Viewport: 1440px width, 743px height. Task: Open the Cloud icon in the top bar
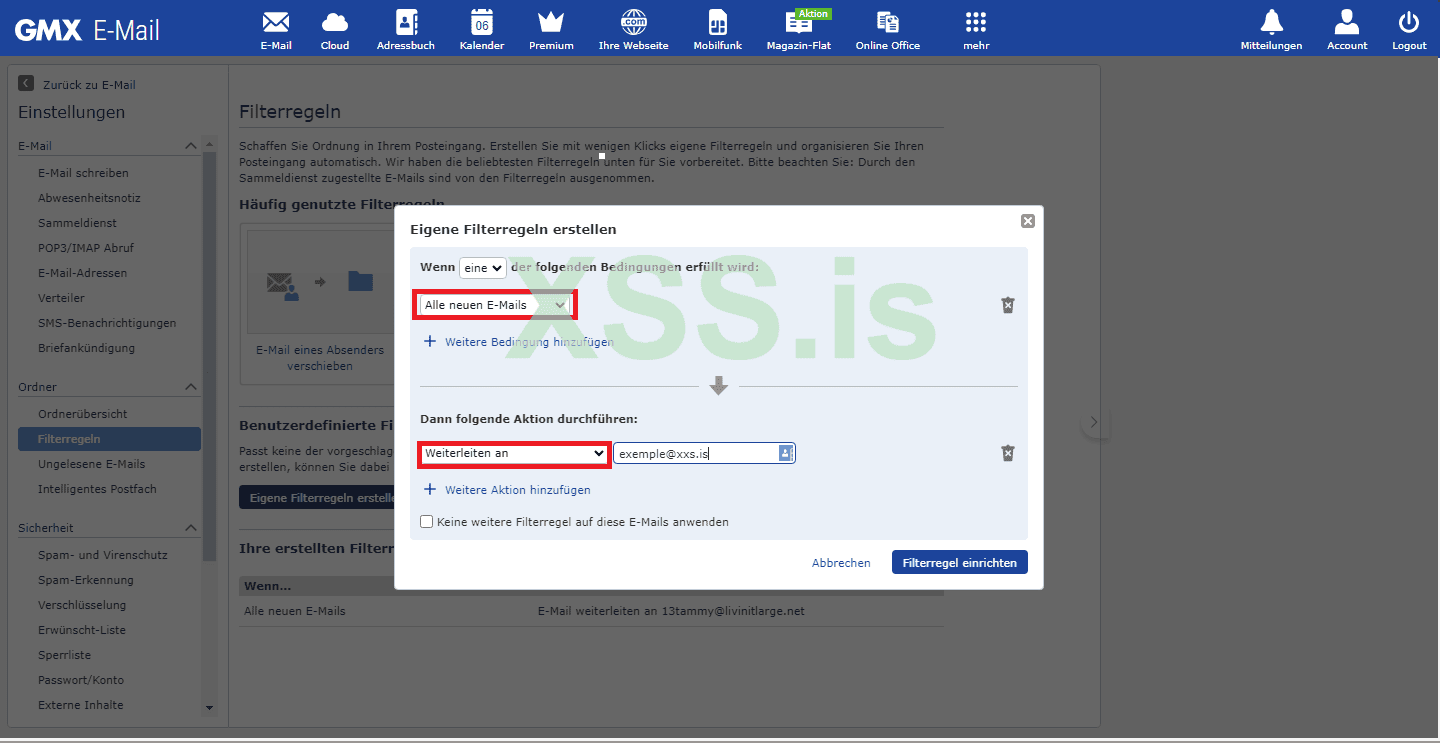[x=335, y=30]
